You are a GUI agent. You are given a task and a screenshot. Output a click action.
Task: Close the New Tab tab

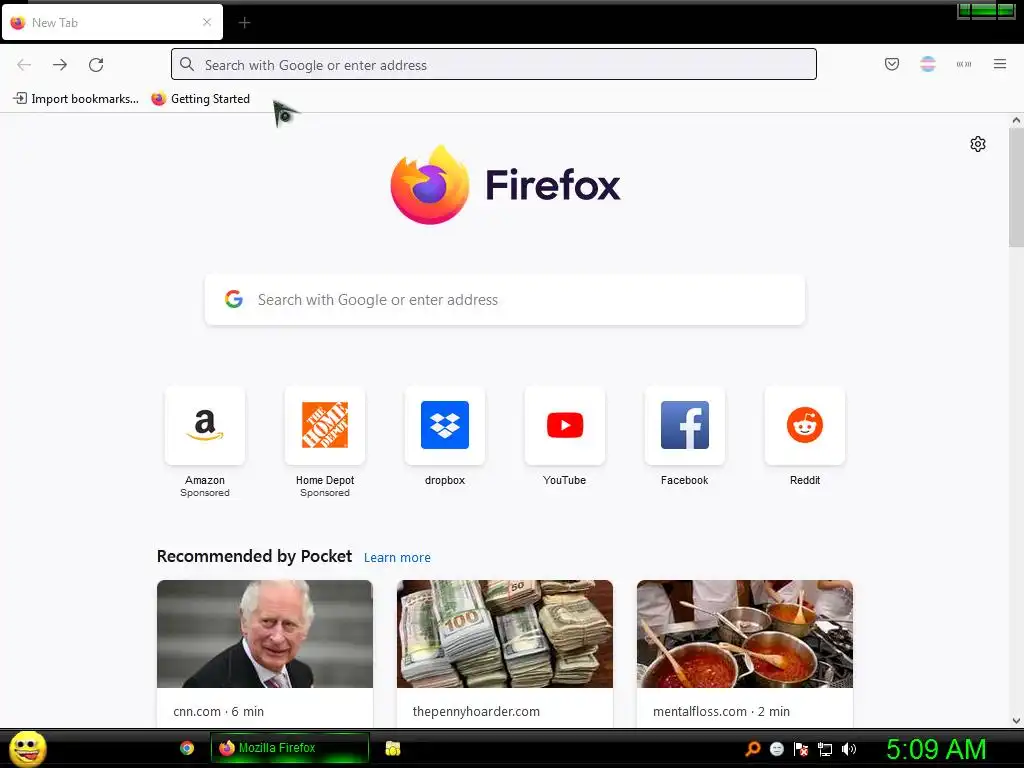207,22
